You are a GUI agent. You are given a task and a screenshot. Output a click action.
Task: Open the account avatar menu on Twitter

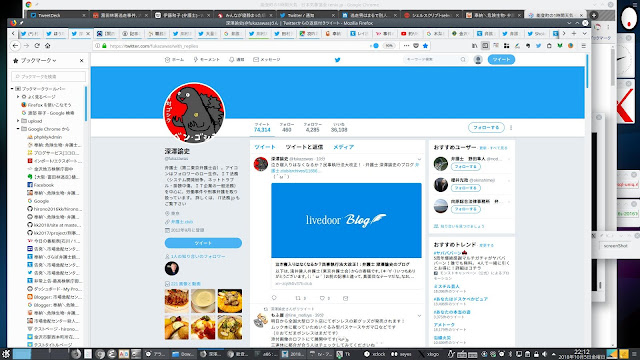point(478,60)
